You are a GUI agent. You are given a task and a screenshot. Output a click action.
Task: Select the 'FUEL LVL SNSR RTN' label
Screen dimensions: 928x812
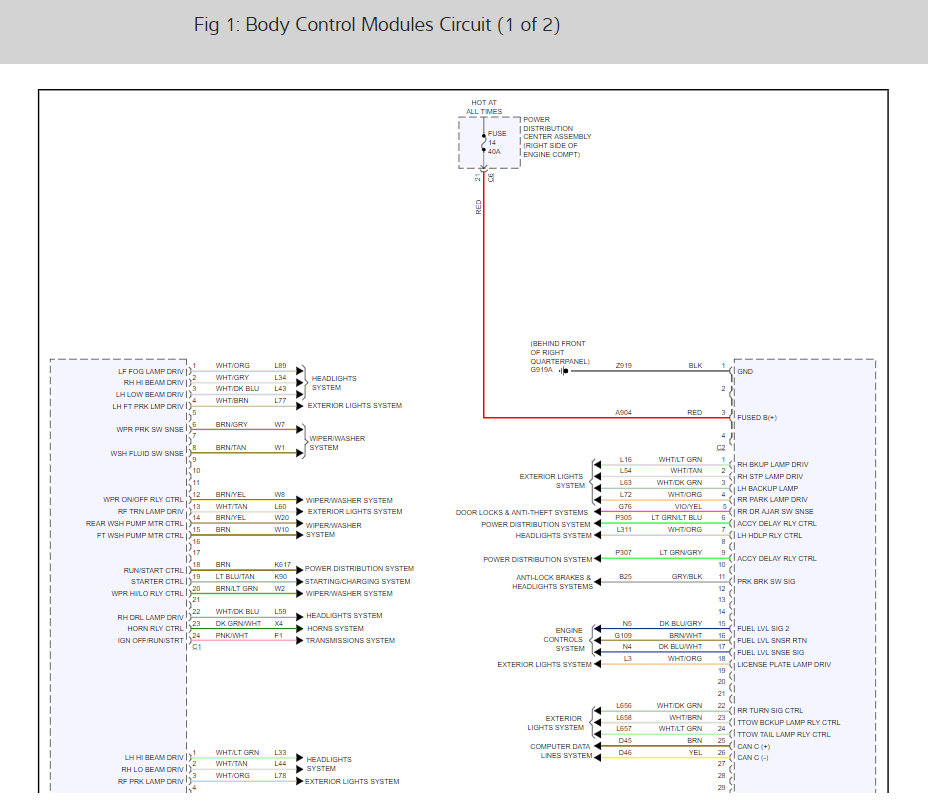772,640
